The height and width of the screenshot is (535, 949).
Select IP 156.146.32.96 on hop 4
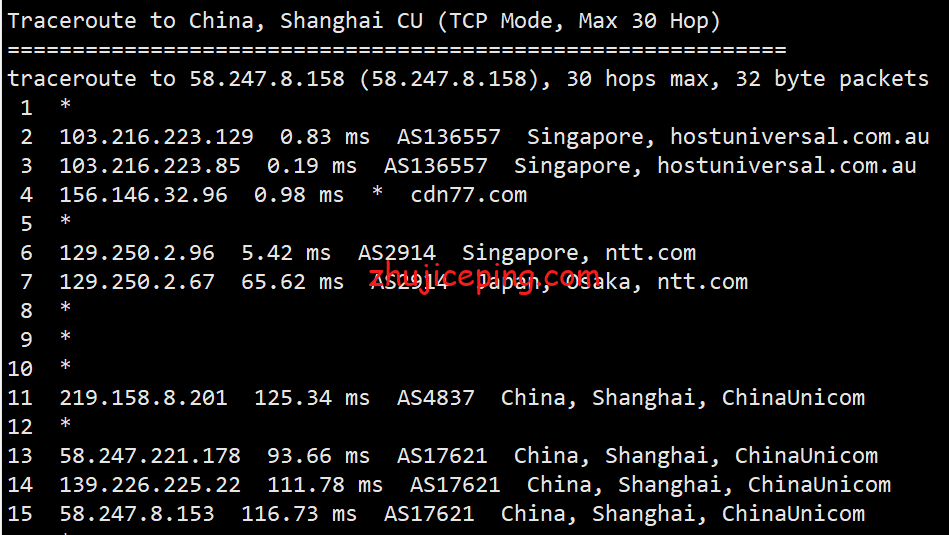(x=143, y=195)
